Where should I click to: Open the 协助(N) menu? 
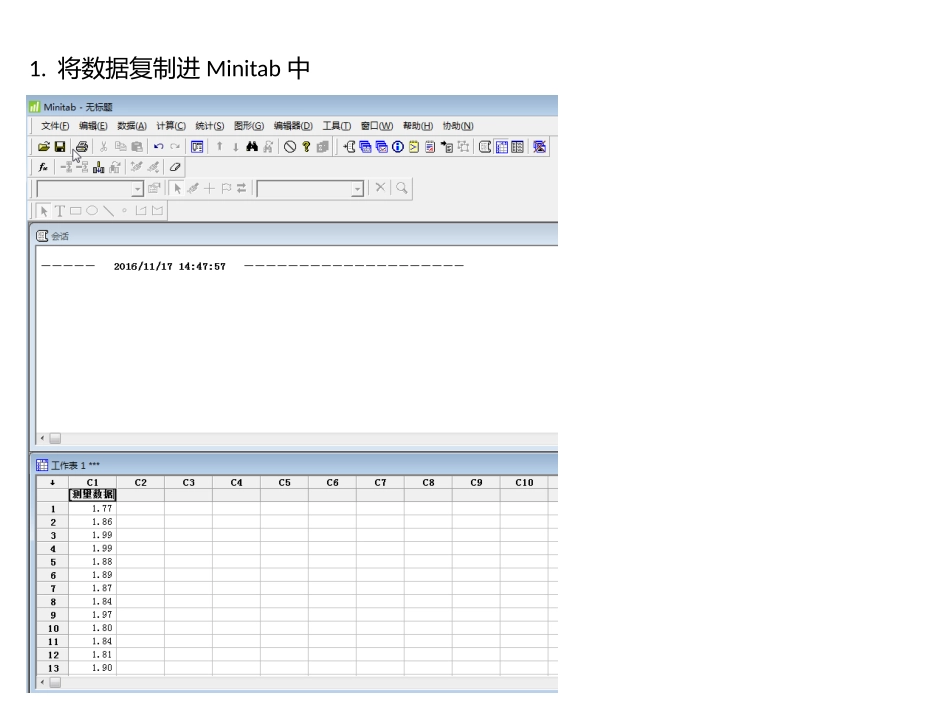coord(458,126)
